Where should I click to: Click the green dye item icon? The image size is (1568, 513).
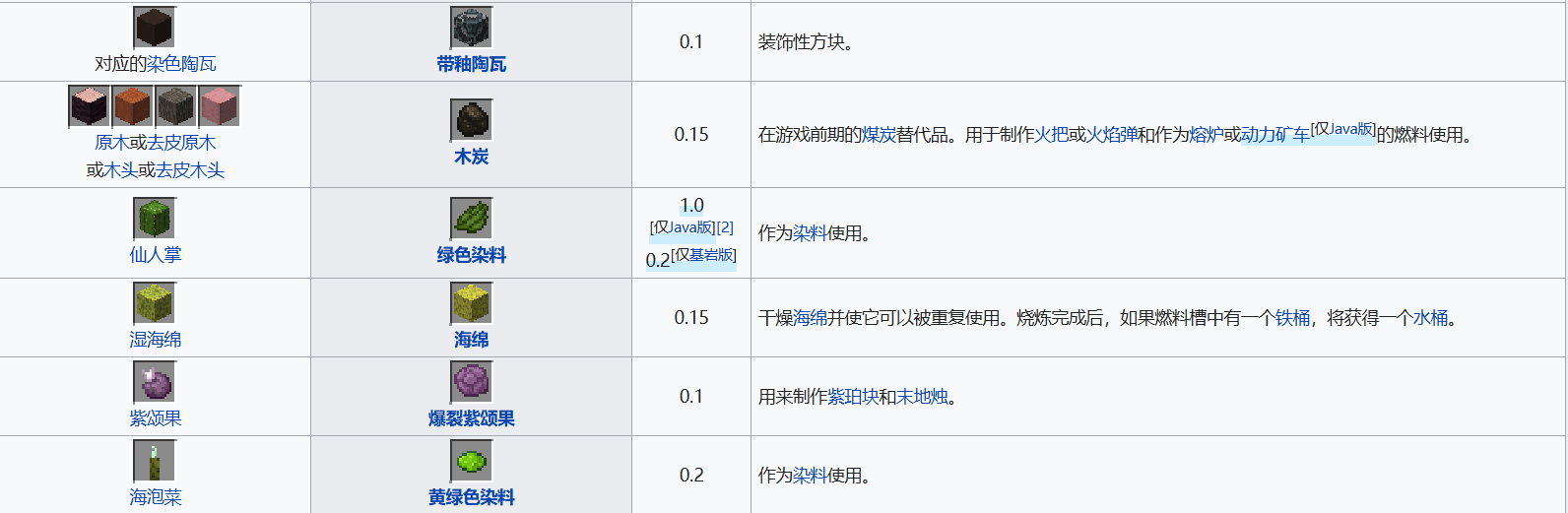pos(471,219)
